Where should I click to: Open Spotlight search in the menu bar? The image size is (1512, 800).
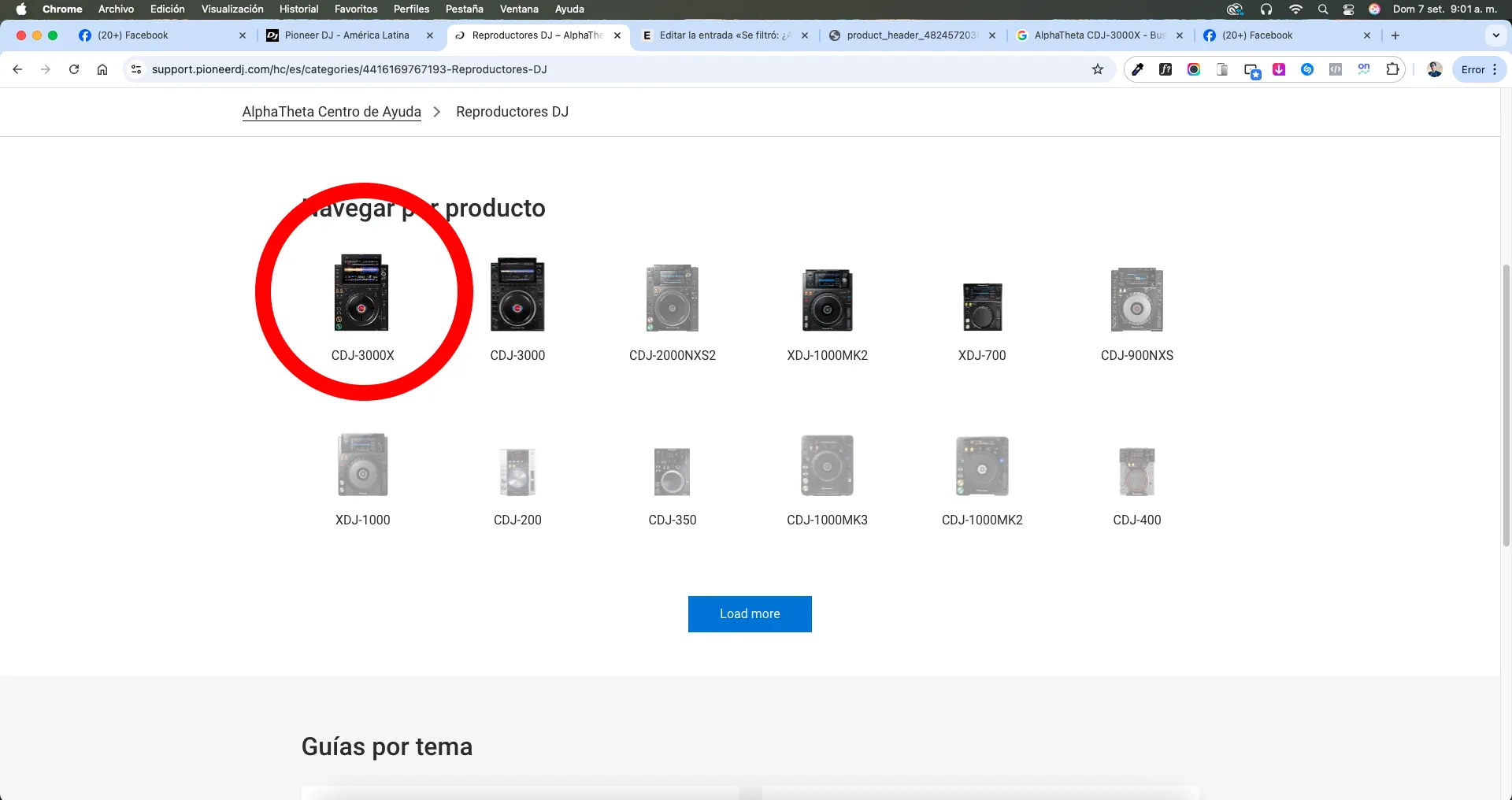1323,9
